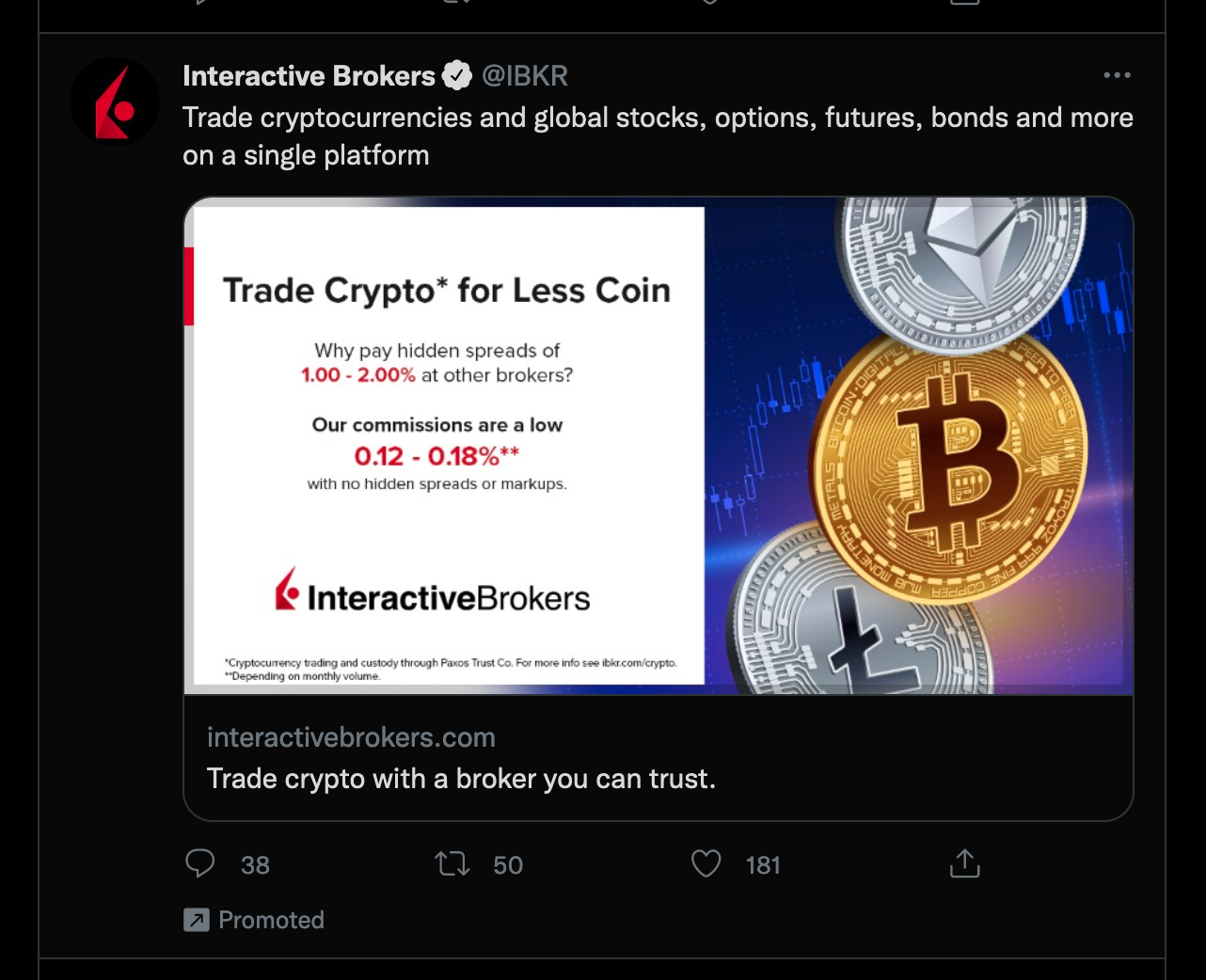Viewport: 1206px width, 980px height.
Task: Click the retweet arrows icon
Action: [x=452, y=863]
